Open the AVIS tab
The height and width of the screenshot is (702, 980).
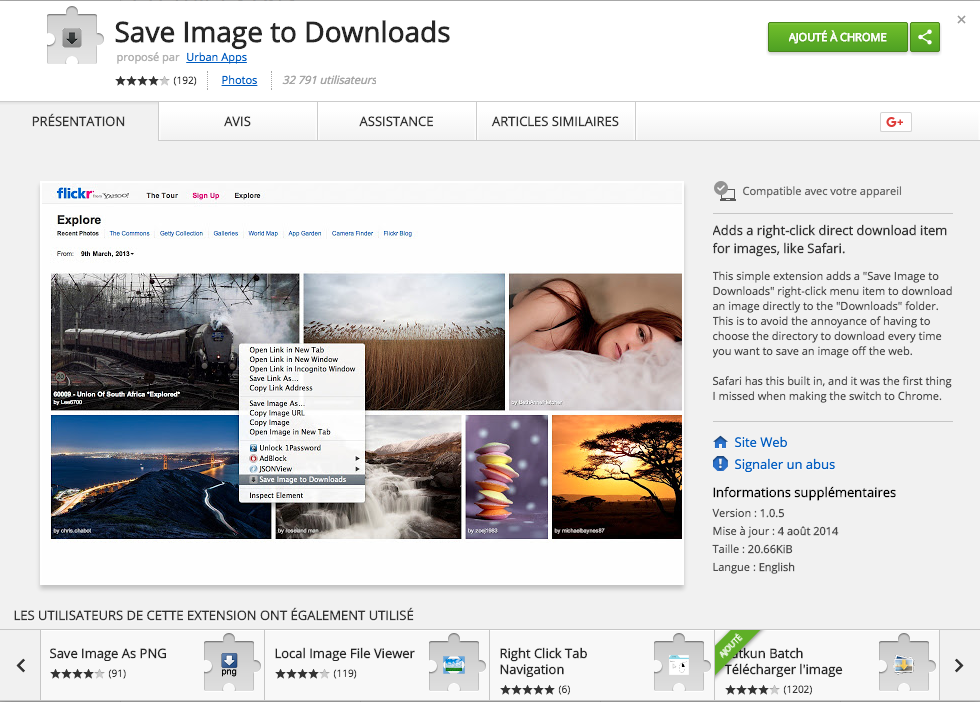click(x=238, y=121)
